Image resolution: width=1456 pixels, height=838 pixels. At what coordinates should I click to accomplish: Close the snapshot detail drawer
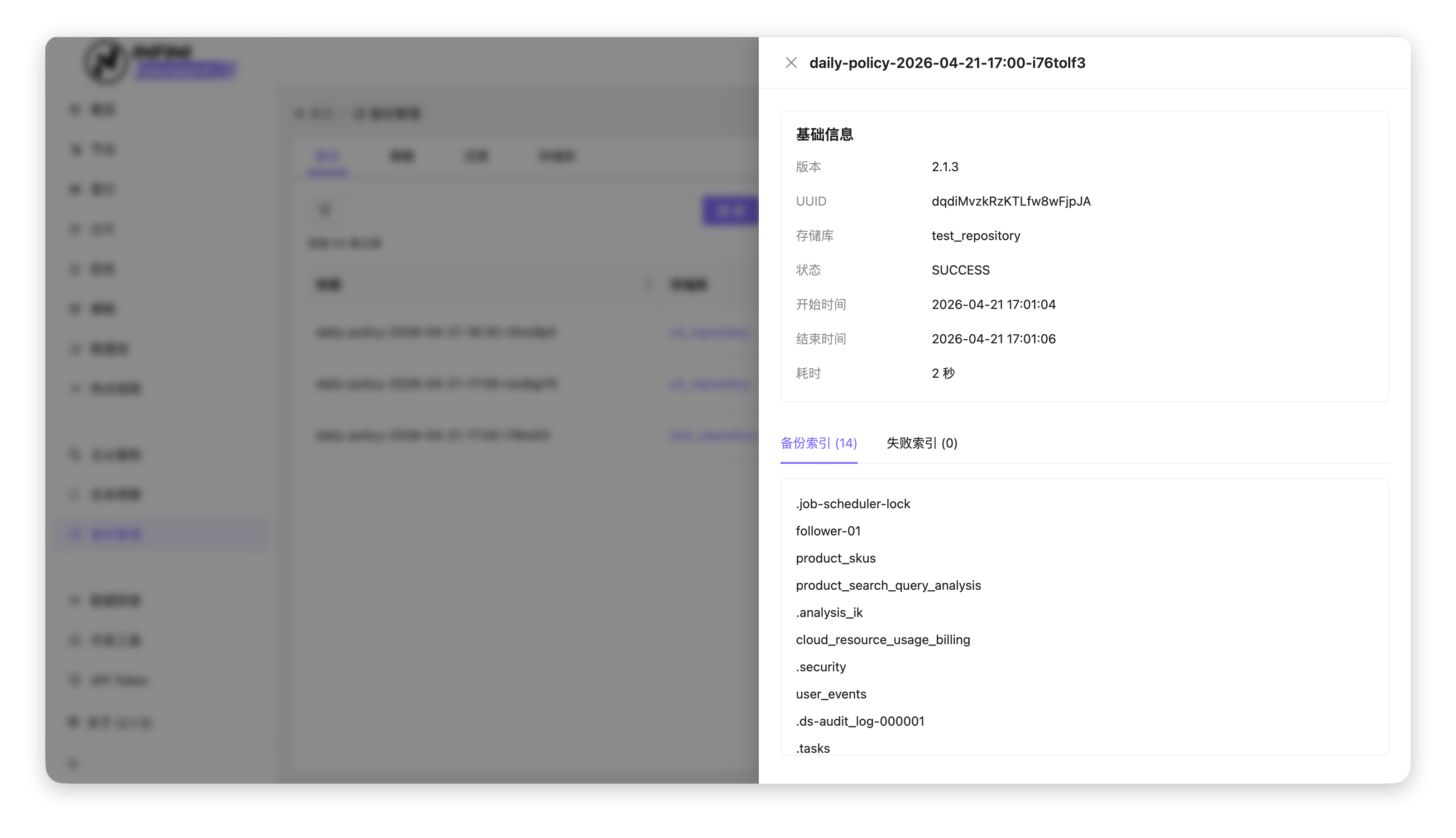point(791,63)
